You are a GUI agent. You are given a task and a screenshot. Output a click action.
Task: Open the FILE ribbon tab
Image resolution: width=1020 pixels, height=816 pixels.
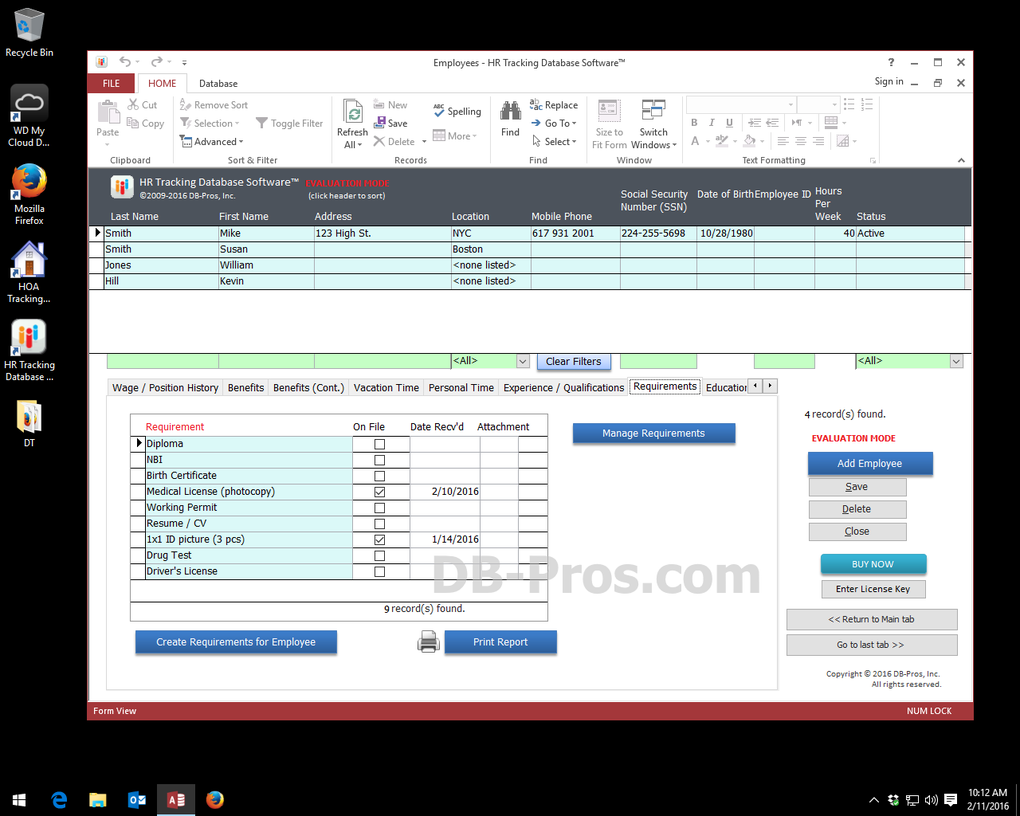pyautogui.click(x=111, y=83)
